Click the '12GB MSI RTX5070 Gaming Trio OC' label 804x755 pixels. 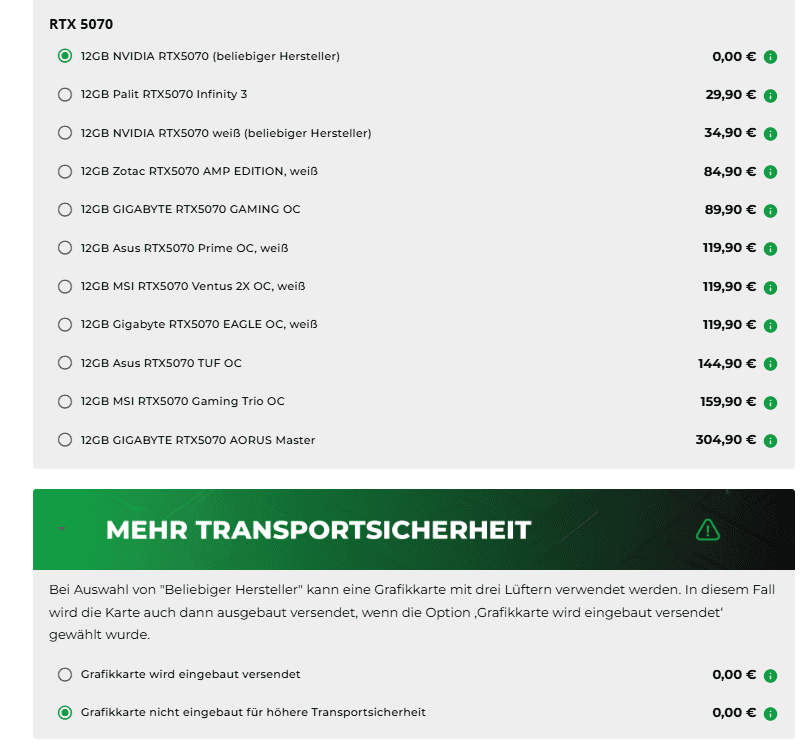(182, 402)
